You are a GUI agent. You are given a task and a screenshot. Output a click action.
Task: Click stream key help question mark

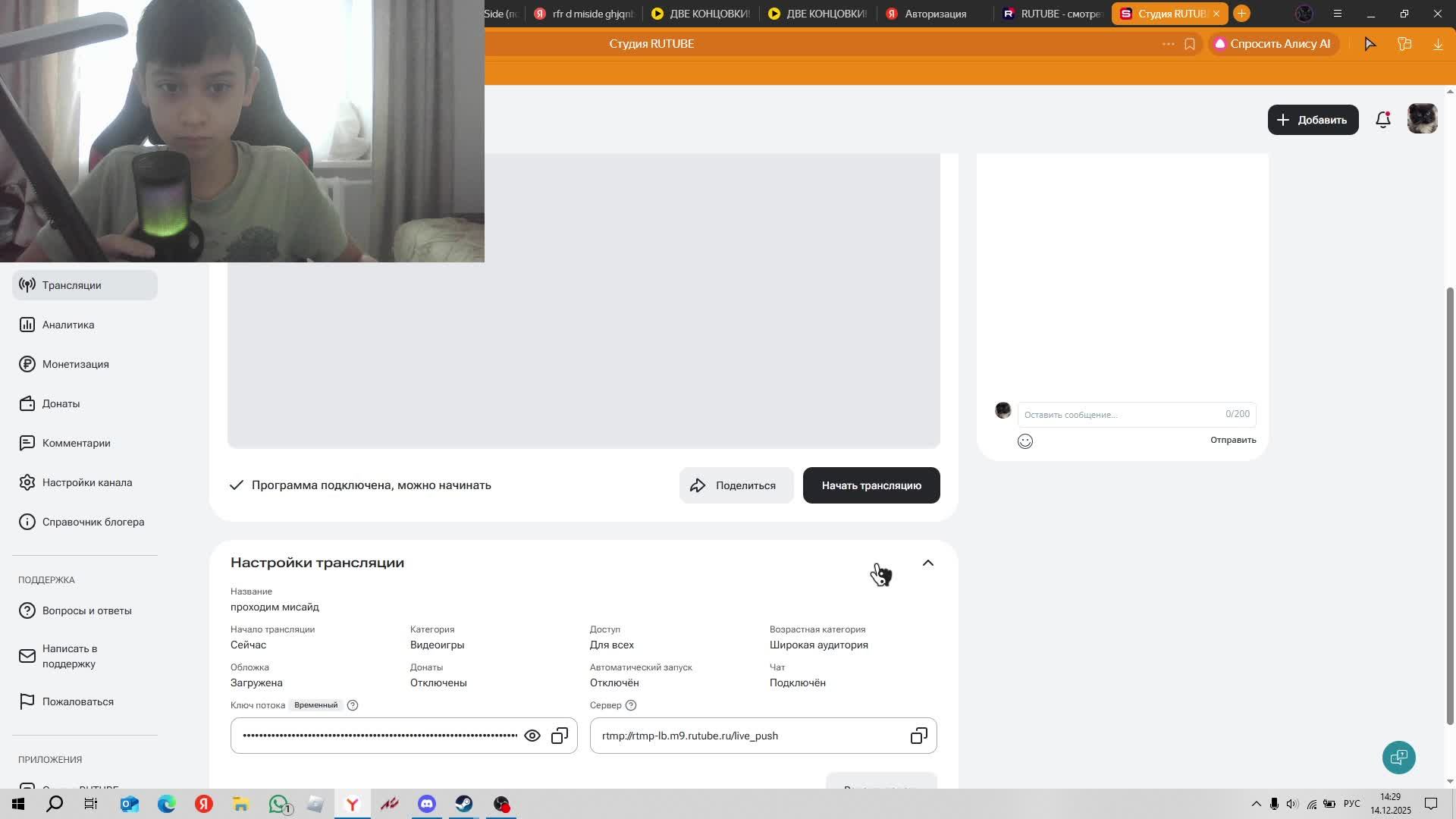point(353,705)
